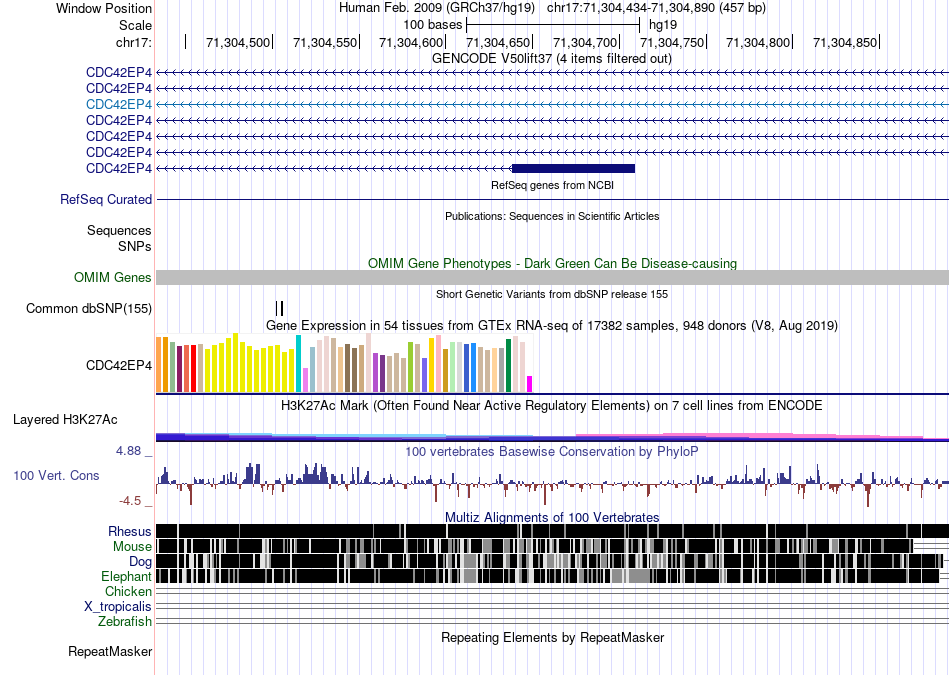This screenshot has width=950, height=675.
Task: Open Multiz Alignments of 100 Vertebrates title
Action: [x=552, y=517]
